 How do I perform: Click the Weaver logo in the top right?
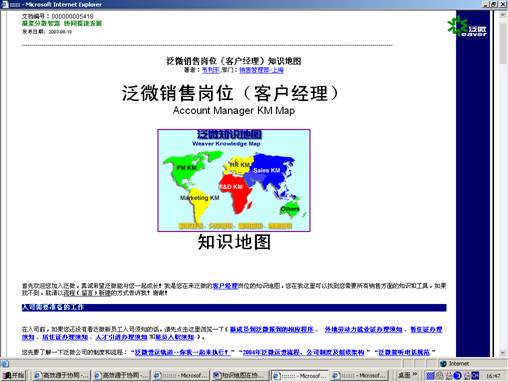[x=467, y=26]
